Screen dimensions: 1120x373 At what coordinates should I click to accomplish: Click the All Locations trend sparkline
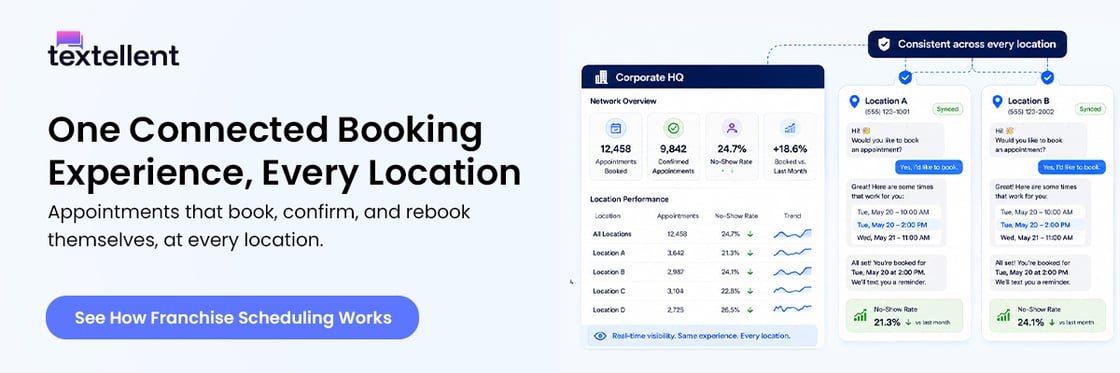tap(792, 234)
